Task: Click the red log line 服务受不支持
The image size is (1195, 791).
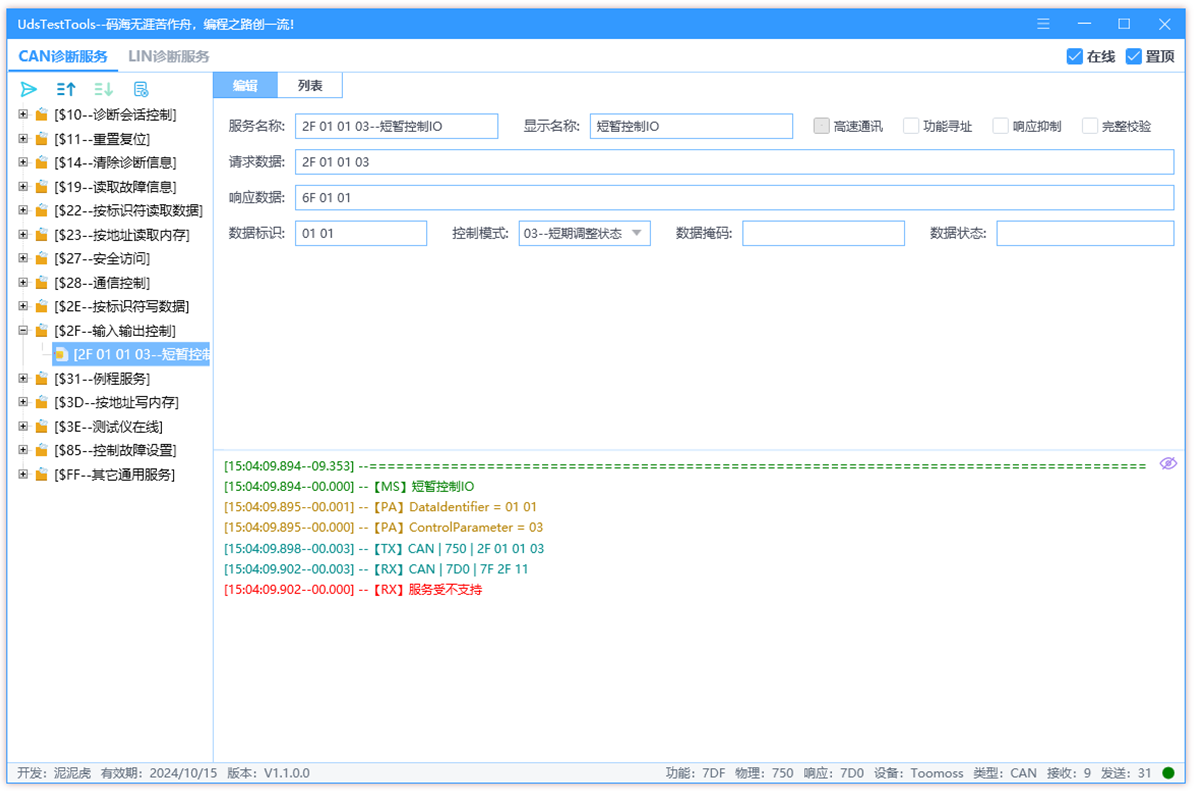Action: click(353, 590)
